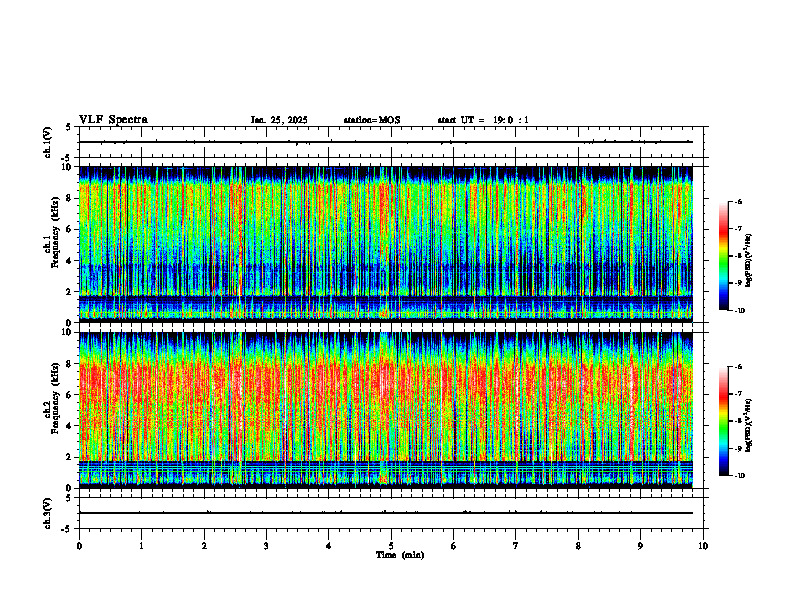The height and width of the screenshot is (612, 792).
Task: Click the "4" kHz tick on ch.1 axis
Action: click(x=70, y=261)
